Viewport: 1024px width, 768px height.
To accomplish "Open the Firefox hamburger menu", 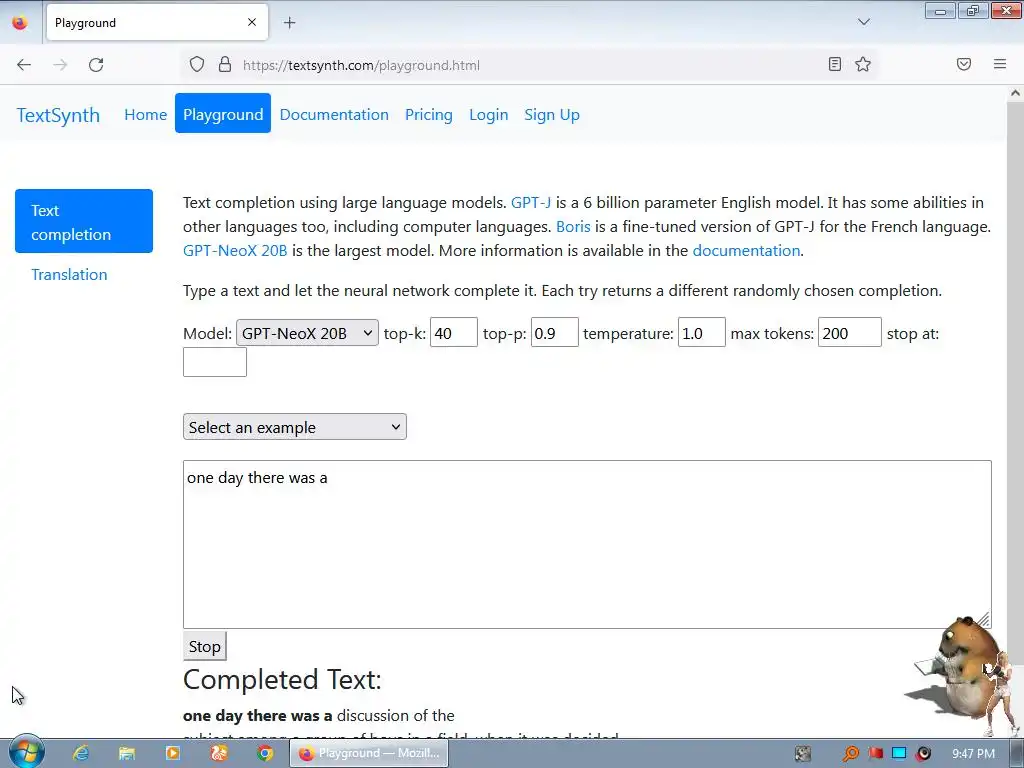I will click(x=1000, y=64).
